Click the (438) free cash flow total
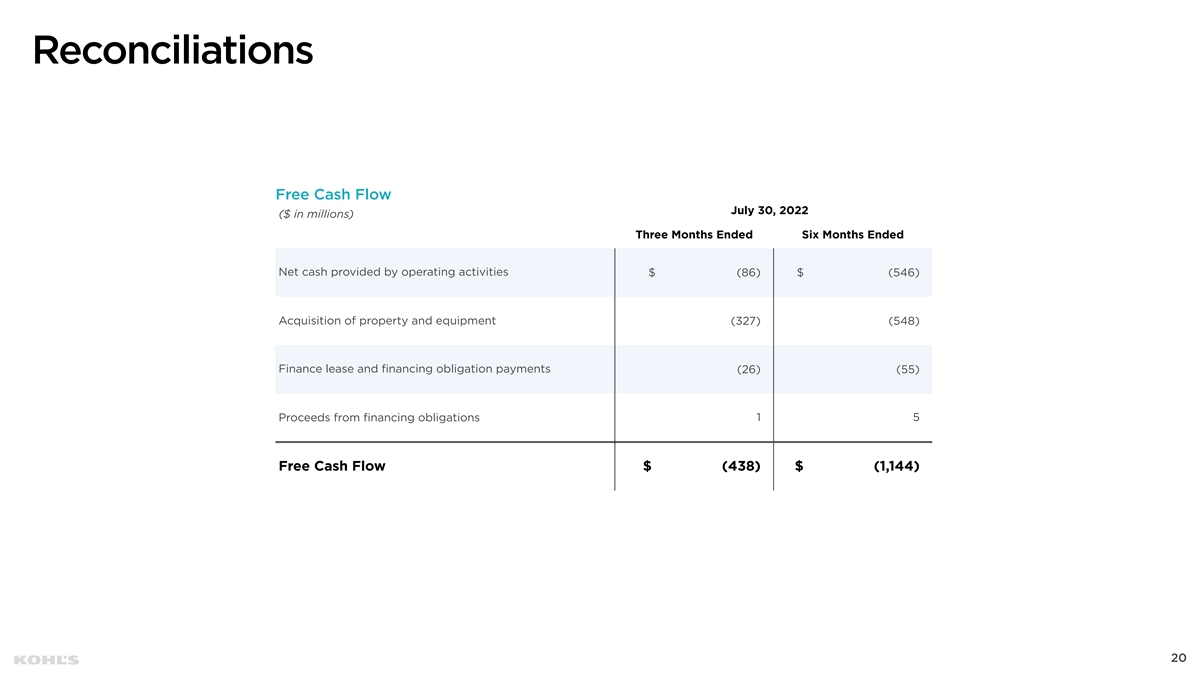The height and width of the screenshot is (675, 1200). pos(741,466)
